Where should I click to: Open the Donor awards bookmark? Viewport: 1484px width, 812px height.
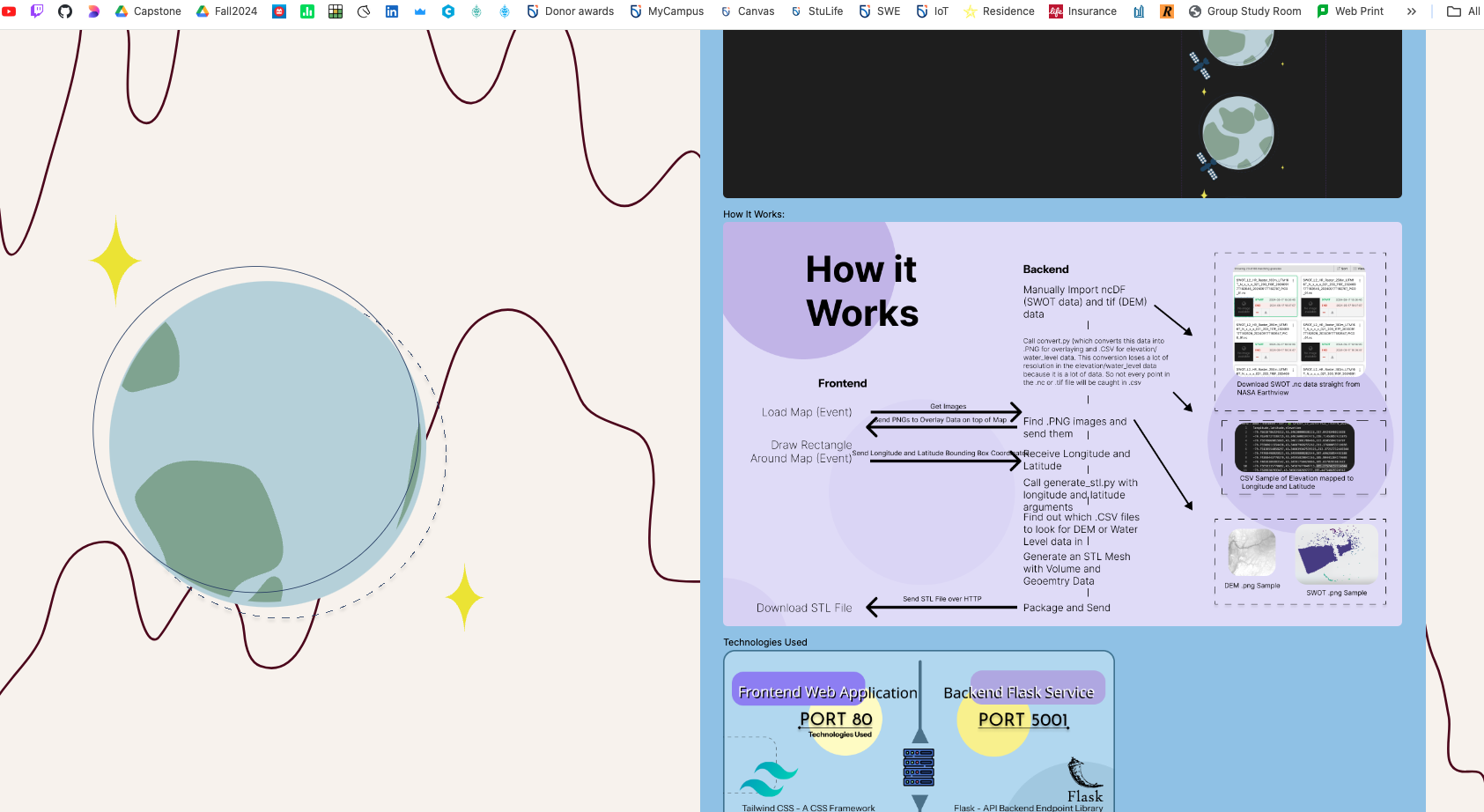(x=570, y=11)
